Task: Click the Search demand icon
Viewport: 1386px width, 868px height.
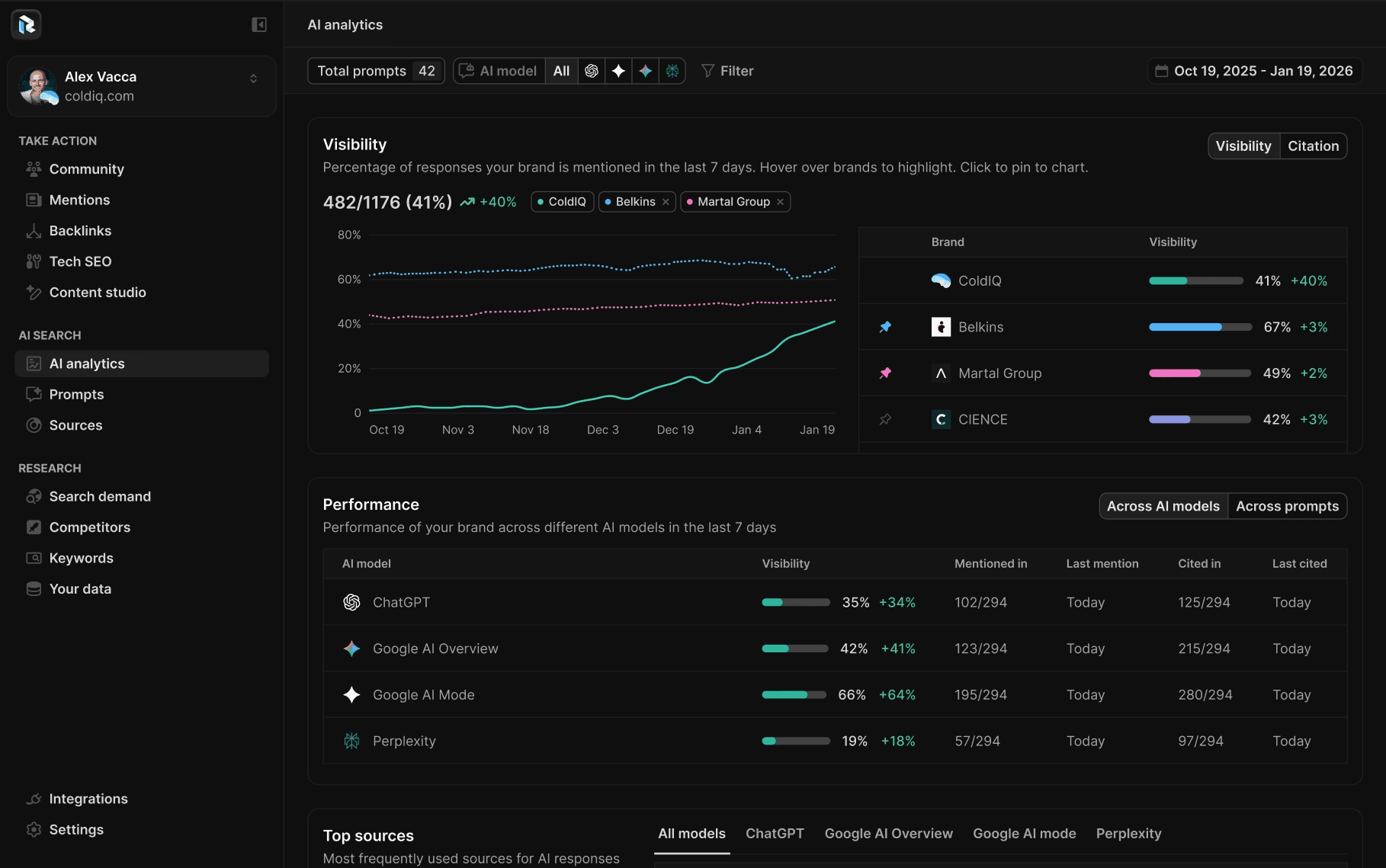Action: [x=34, y=497]
